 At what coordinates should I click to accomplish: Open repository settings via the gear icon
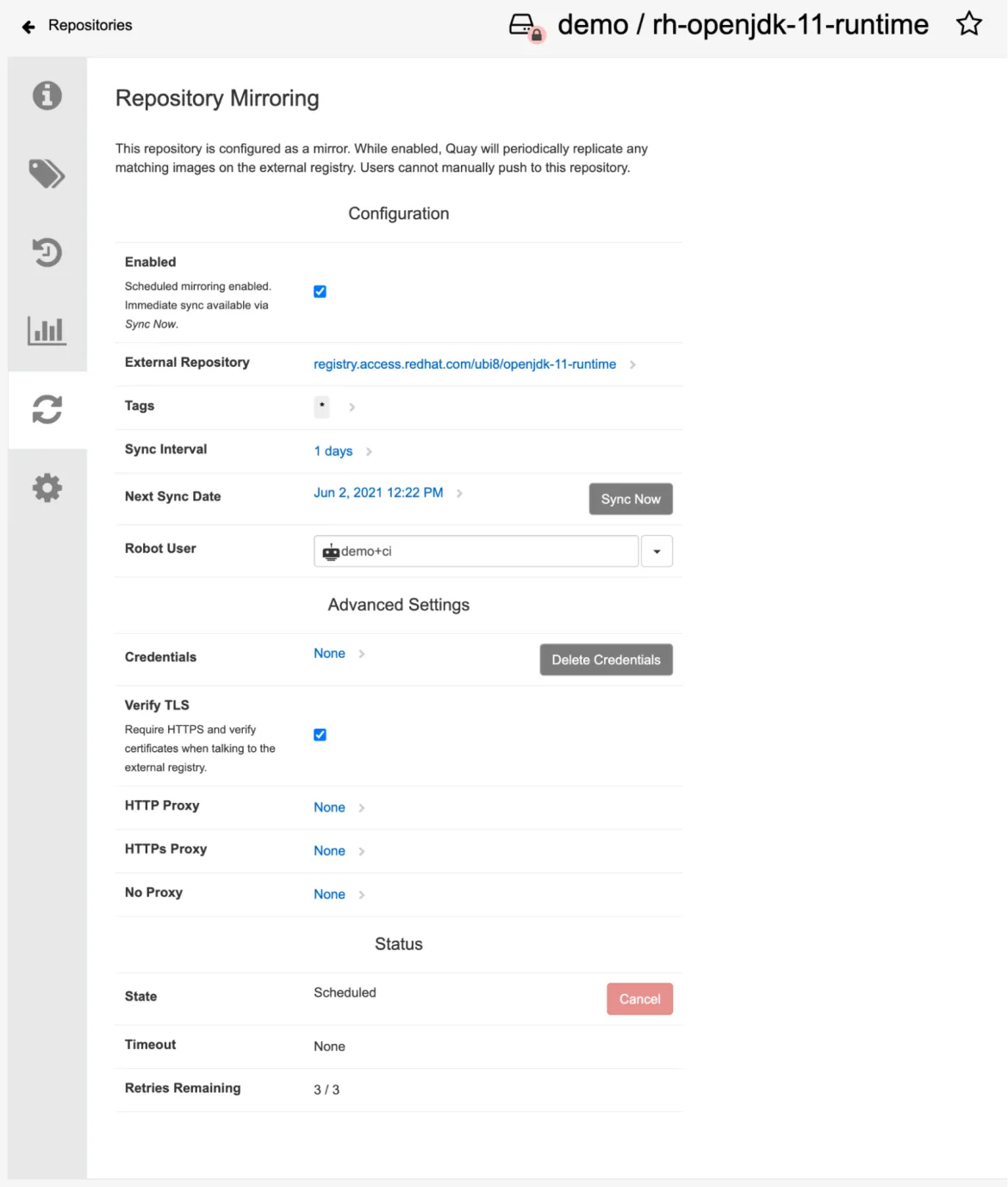[47, 487]
